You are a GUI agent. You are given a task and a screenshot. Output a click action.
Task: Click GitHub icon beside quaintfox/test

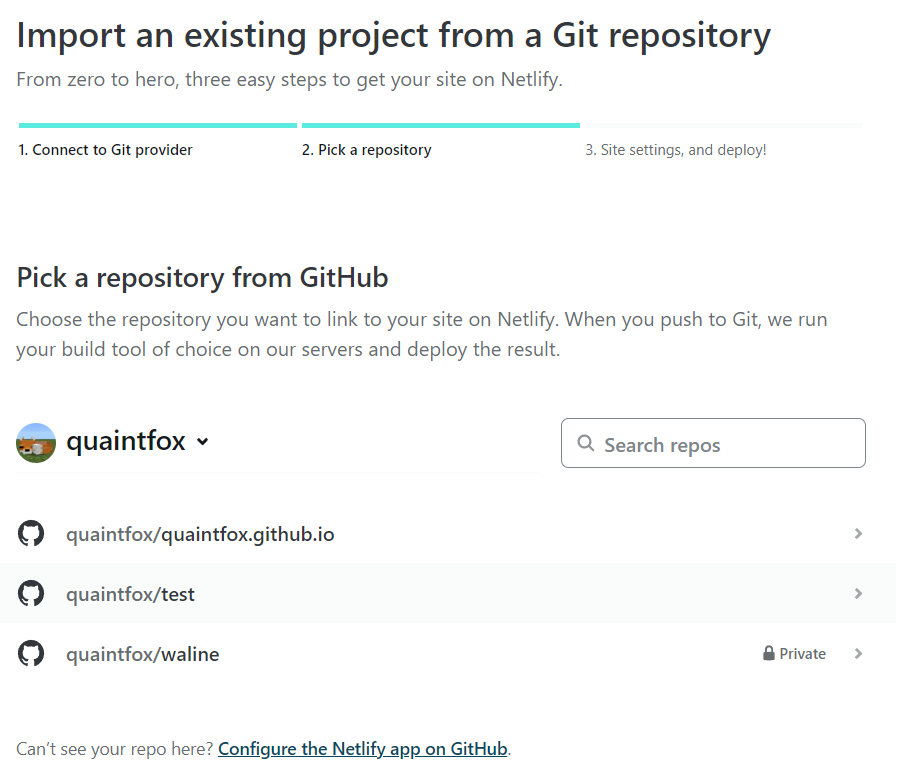(32, 594)
